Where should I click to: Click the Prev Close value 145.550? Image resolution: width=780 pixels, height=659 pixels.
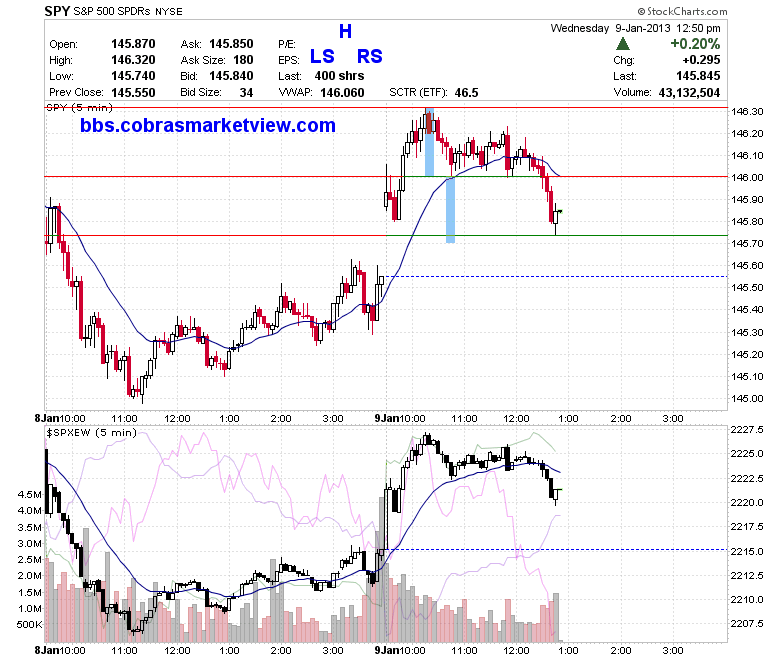click(133, 93)
